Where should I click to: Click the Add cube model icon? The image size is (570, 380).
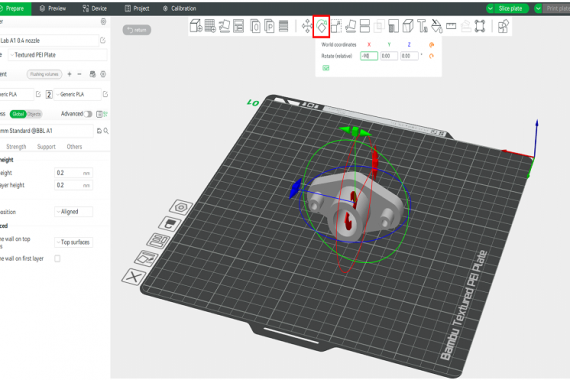[196, 26]
